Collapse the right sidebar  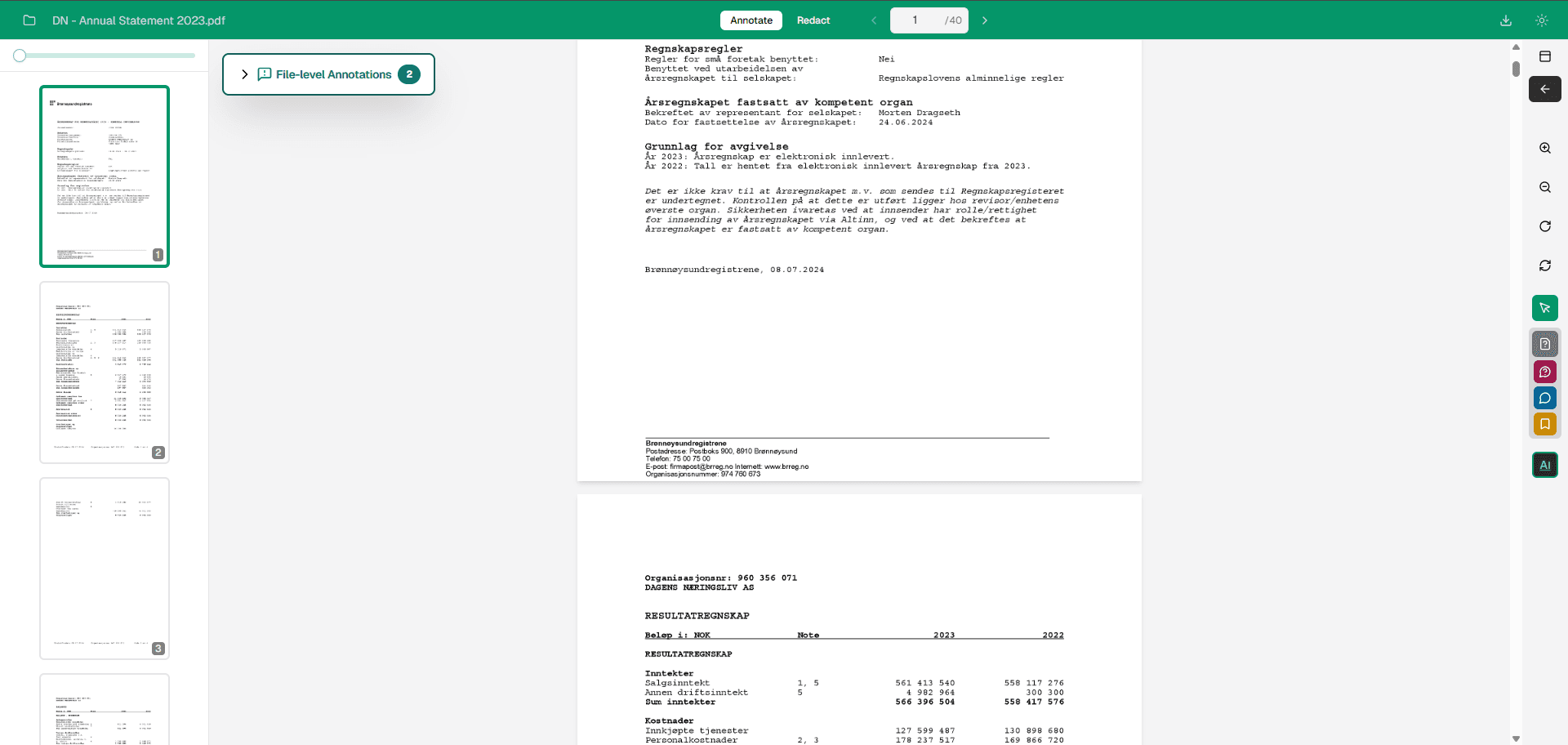1544,89
